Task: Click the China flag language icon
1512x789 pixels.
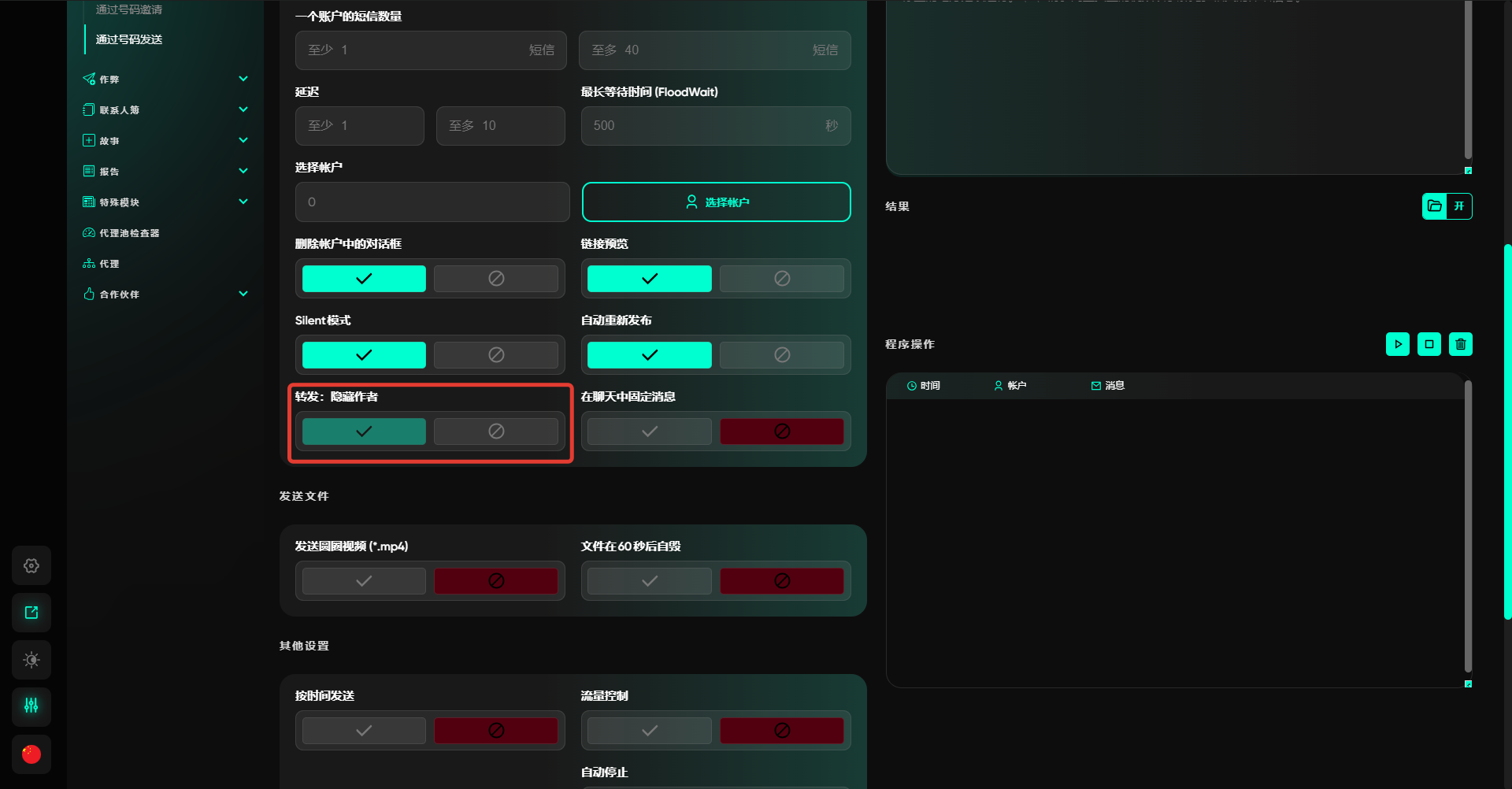Action: pyautogui.click(x=31, y=754)
